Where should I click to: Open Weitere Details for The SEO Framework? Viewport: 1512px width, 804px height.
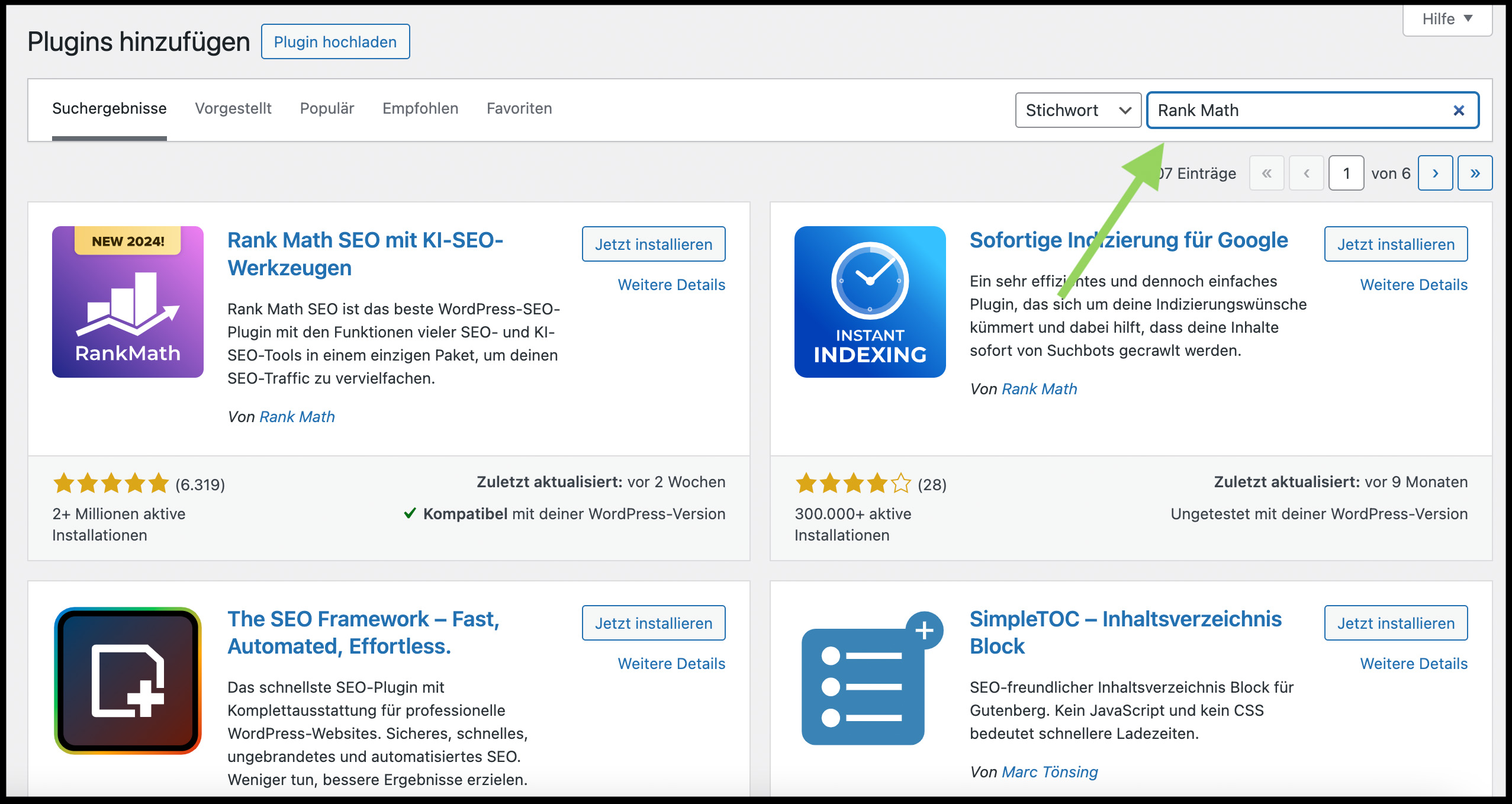(x=671, y=664)
